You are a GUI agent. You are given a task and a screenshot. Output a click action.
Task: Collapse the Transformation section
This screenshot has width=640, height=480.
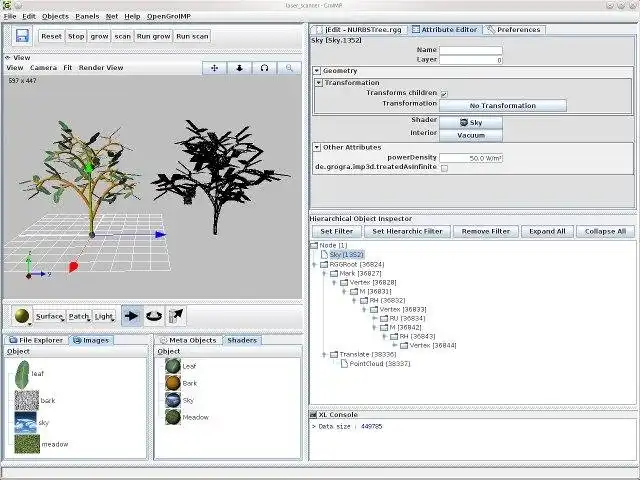[x=319, y=82]
